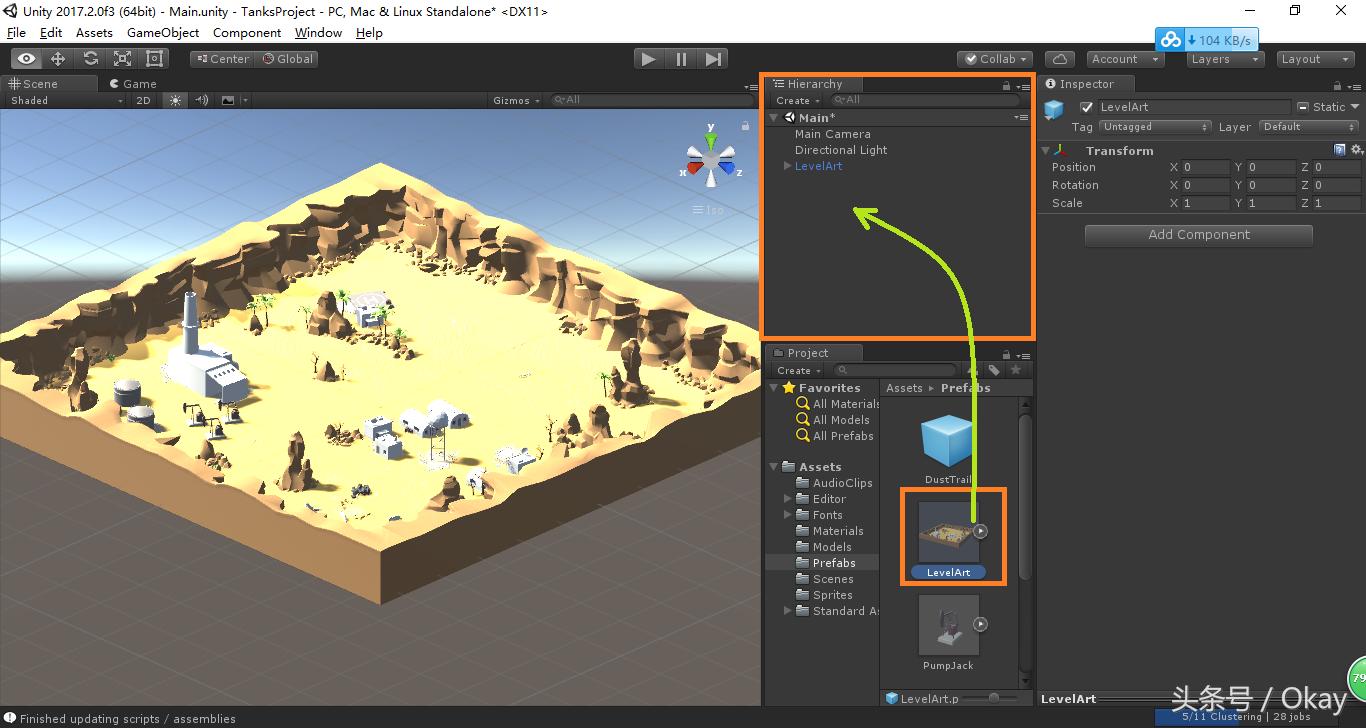Select the PumpJack prefab thumbnail
Viewport: 1366px width, 728px height.
tap(948, 625)
